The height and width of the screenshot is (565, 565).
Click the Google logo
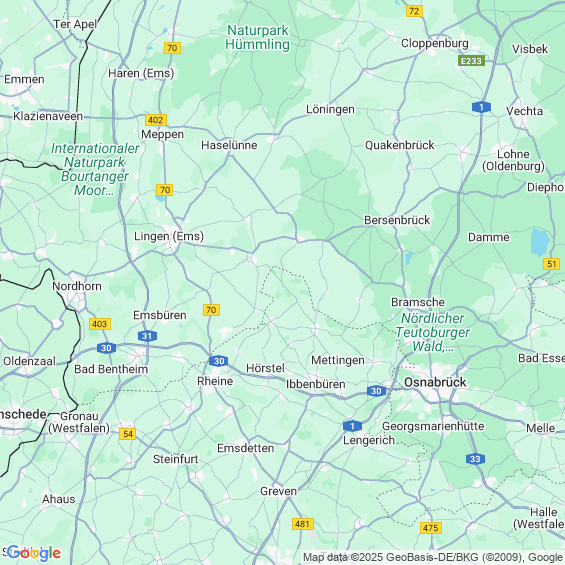coord(34,553)
